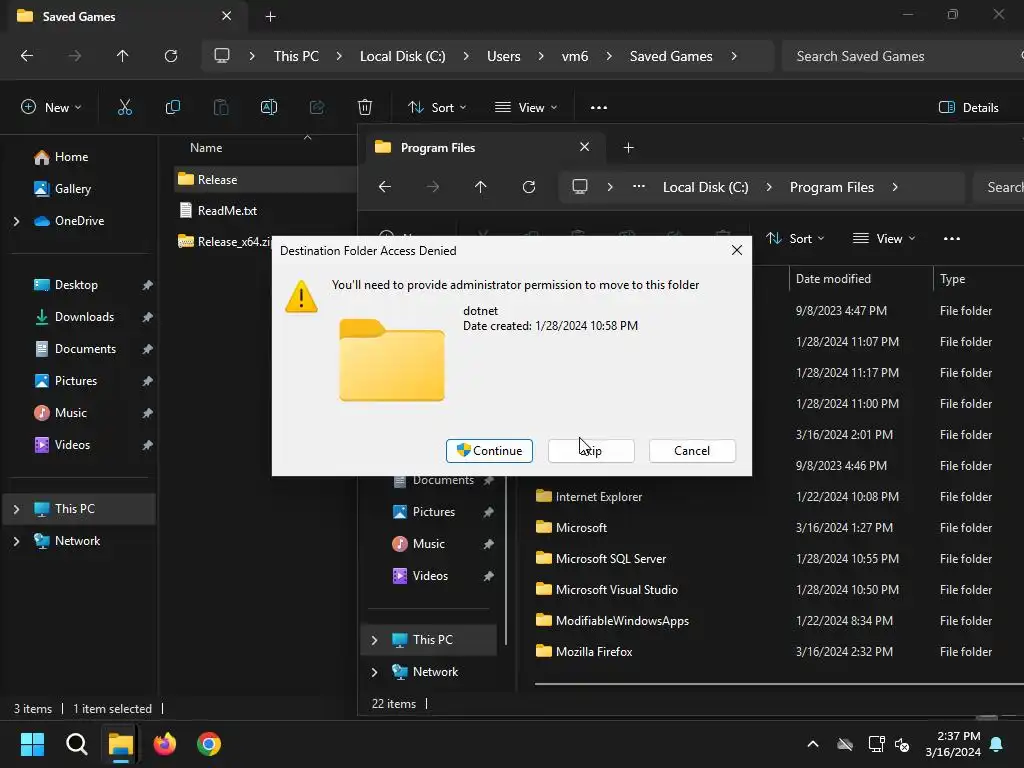Screen dimensions: 1024x768
Task: Open the View dropdown in Program Files window
Action: [x=884, y=238]
